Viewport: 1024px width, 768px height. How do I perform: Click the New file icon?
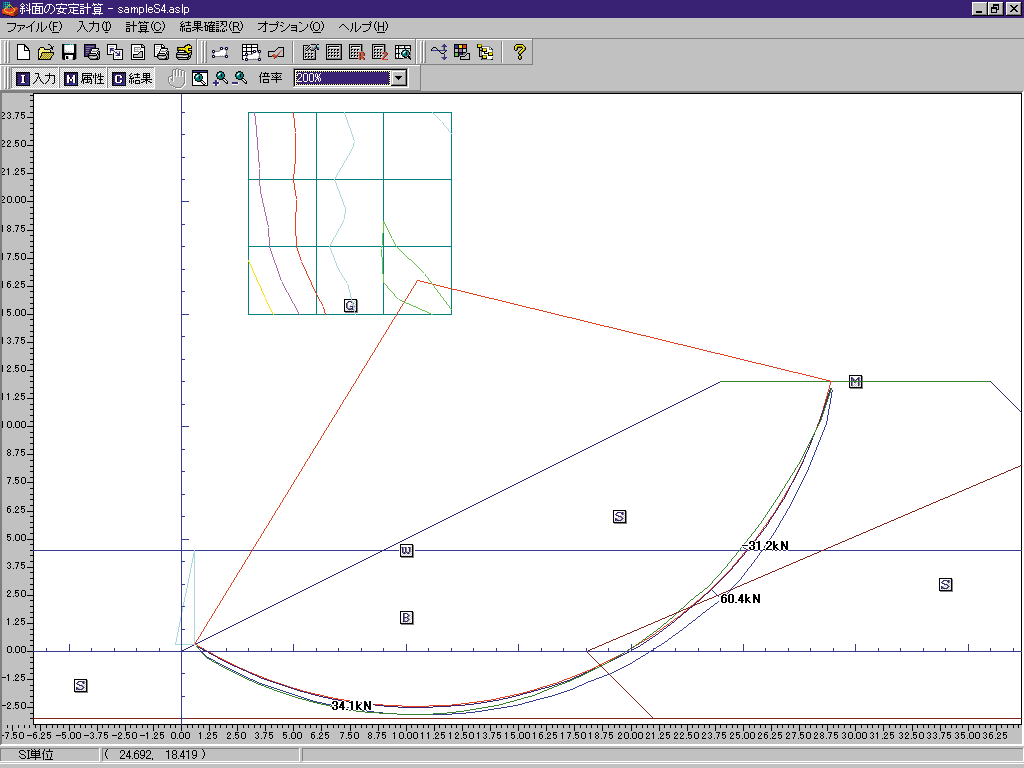22,52
